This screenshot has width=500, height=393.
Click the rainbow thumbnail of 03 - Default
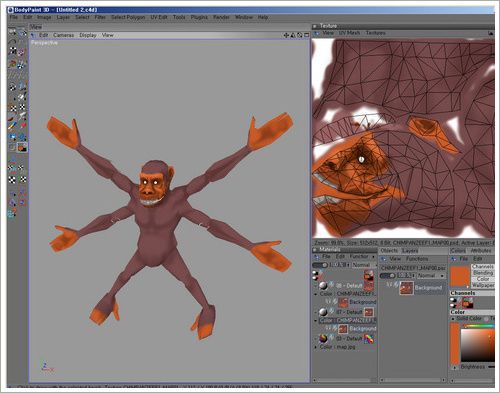[369, 339]
